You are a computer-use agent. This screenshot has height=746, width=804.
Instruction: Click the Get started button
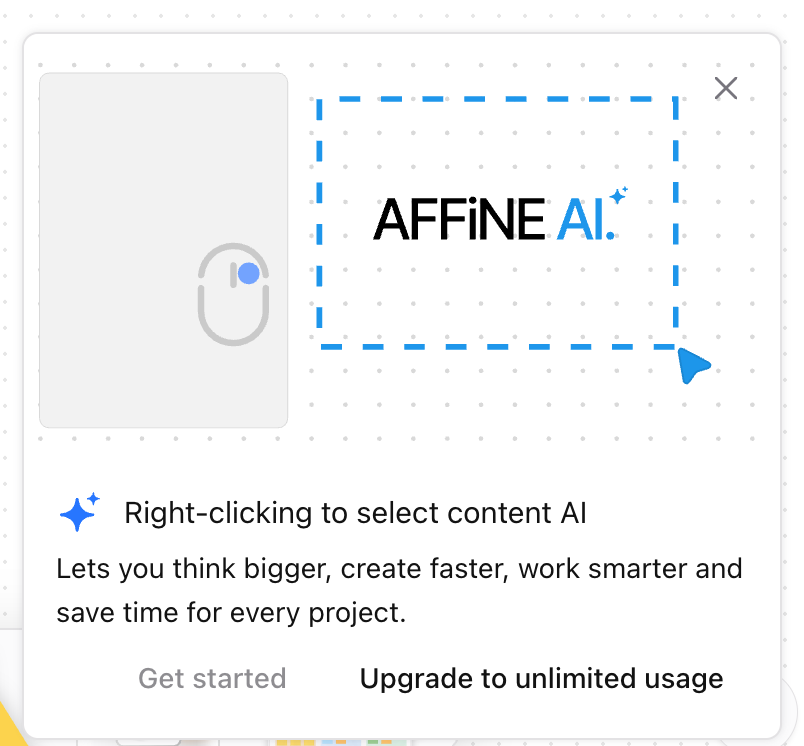[212, 679]
